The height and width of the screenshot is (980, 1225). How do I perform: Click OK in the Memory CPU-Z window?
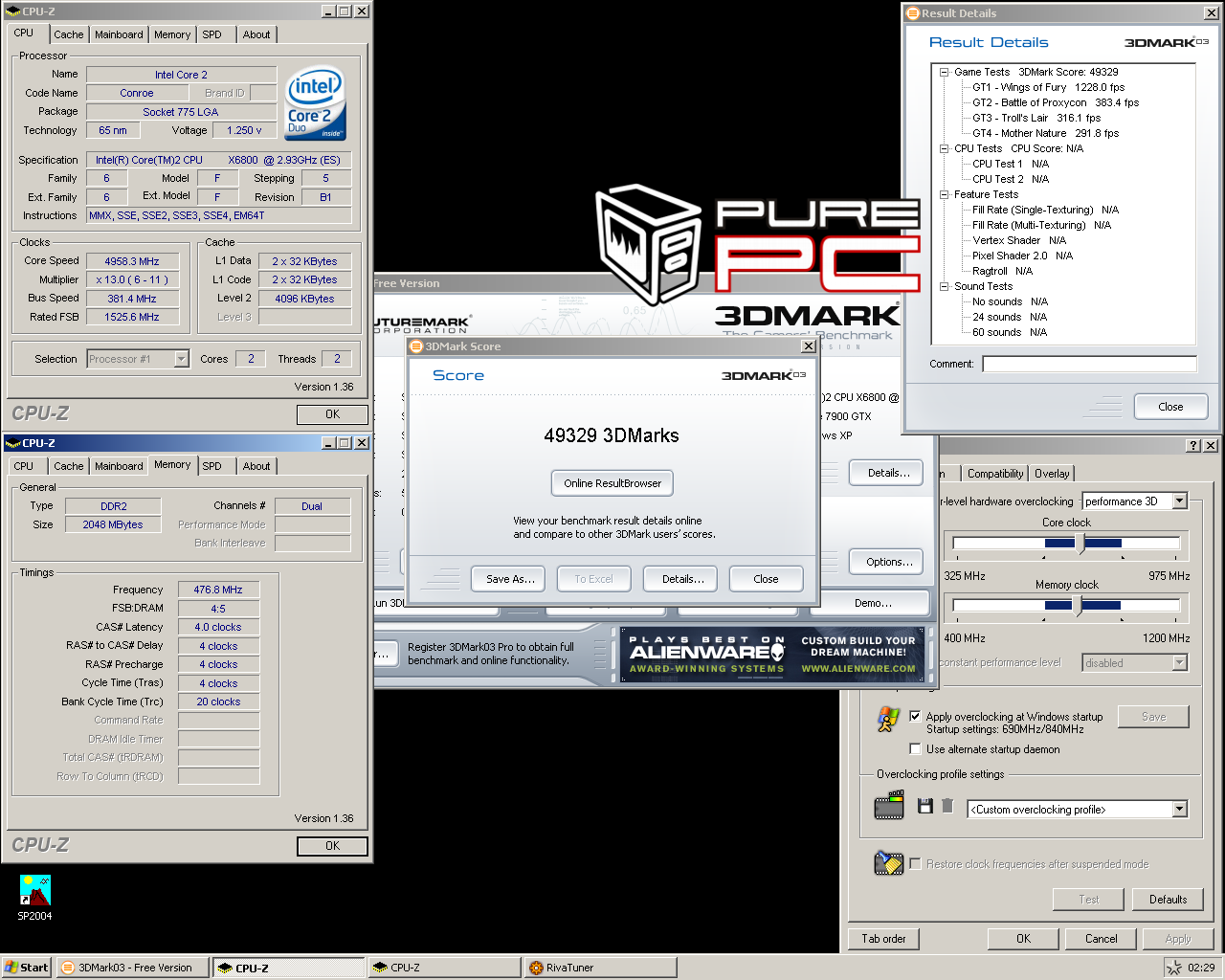click(x=332, y=846)
